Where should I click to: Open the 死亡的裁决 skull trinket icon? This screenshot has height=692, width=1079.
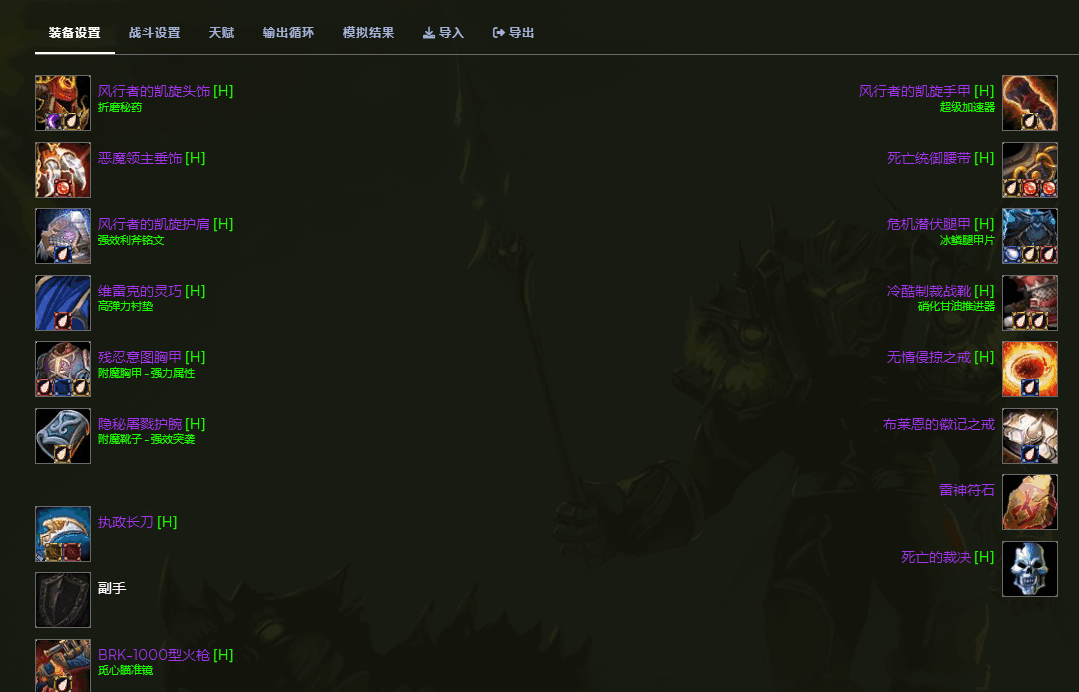click(1029, 569)
